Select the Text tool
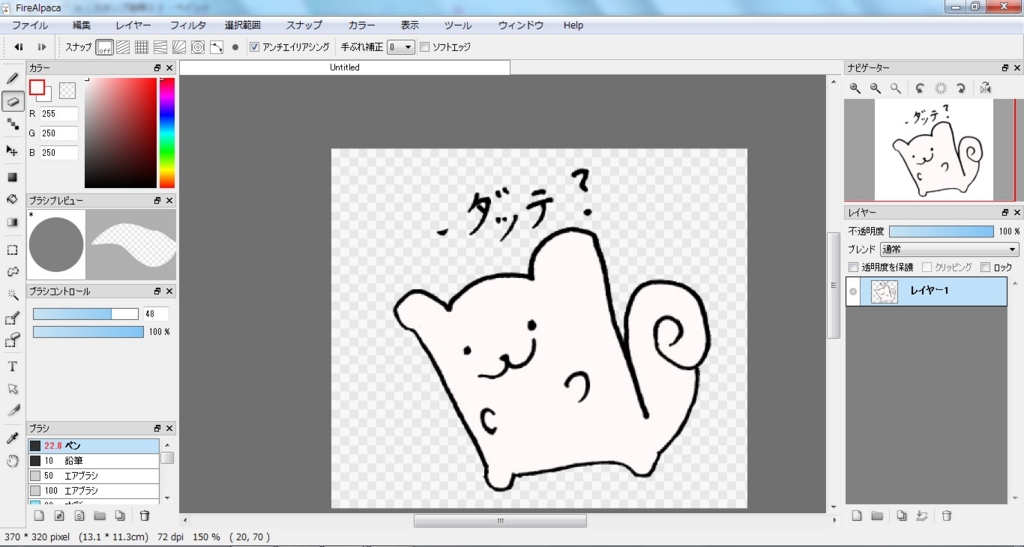The width and height of the screenshot is (1024, 547). (12, 366)
